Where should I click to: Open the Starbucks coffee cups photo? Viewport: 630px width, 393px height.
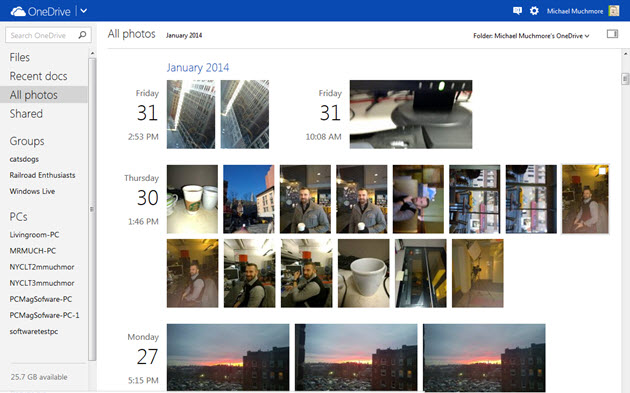click(192, 199)
